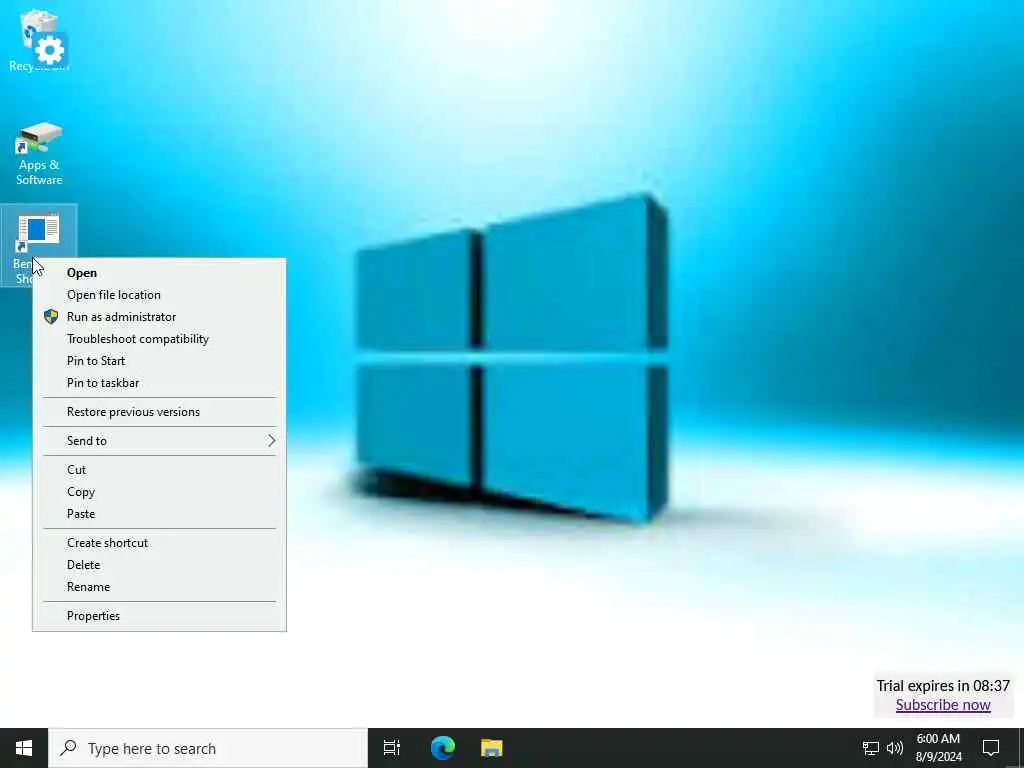Screen dimensions: 1024x768
Task: Select Troubleshoot compatibility
Action: tap(159, 339)
